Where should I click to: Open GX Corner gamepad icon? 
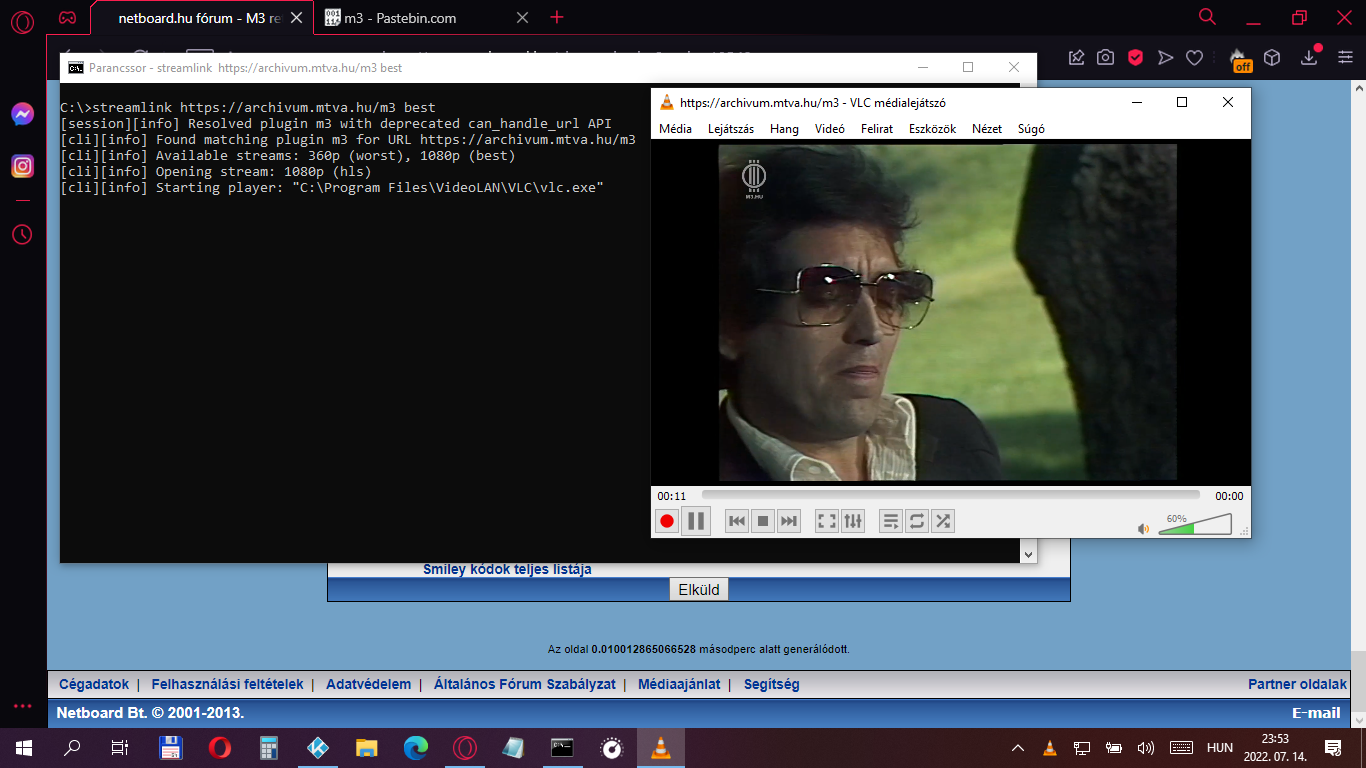(x=67, y=17)
